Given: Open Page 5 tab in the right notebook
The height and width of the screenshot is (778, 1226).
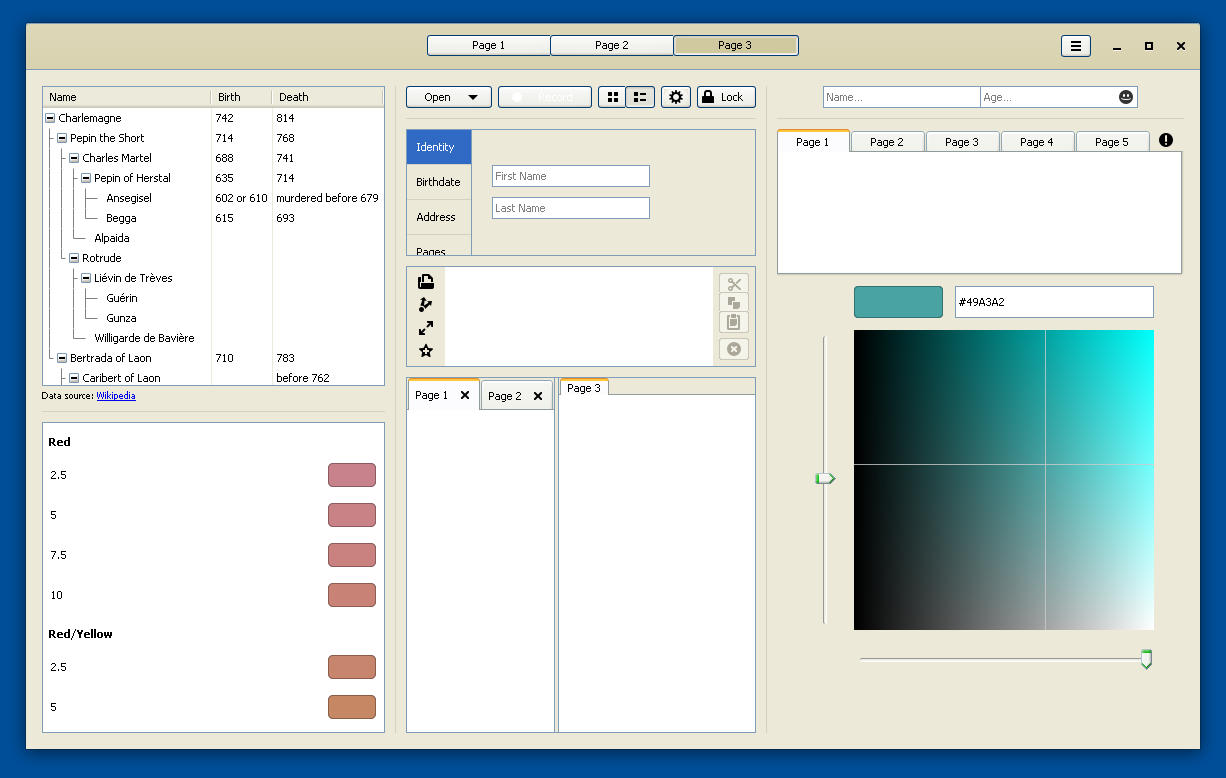Looking at the screenshot, I should (1112, 142).
